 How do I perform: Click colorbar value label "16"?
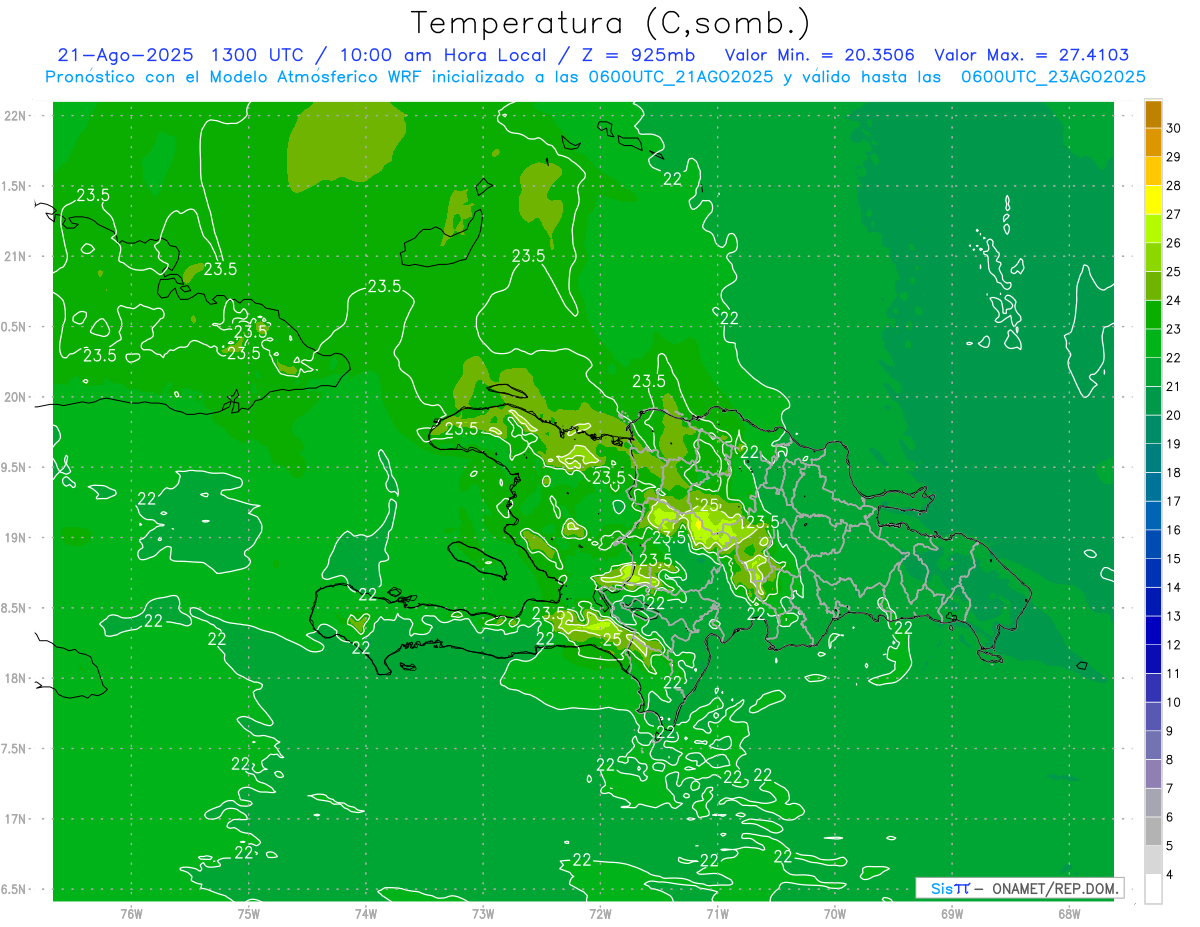(1174, 530)
